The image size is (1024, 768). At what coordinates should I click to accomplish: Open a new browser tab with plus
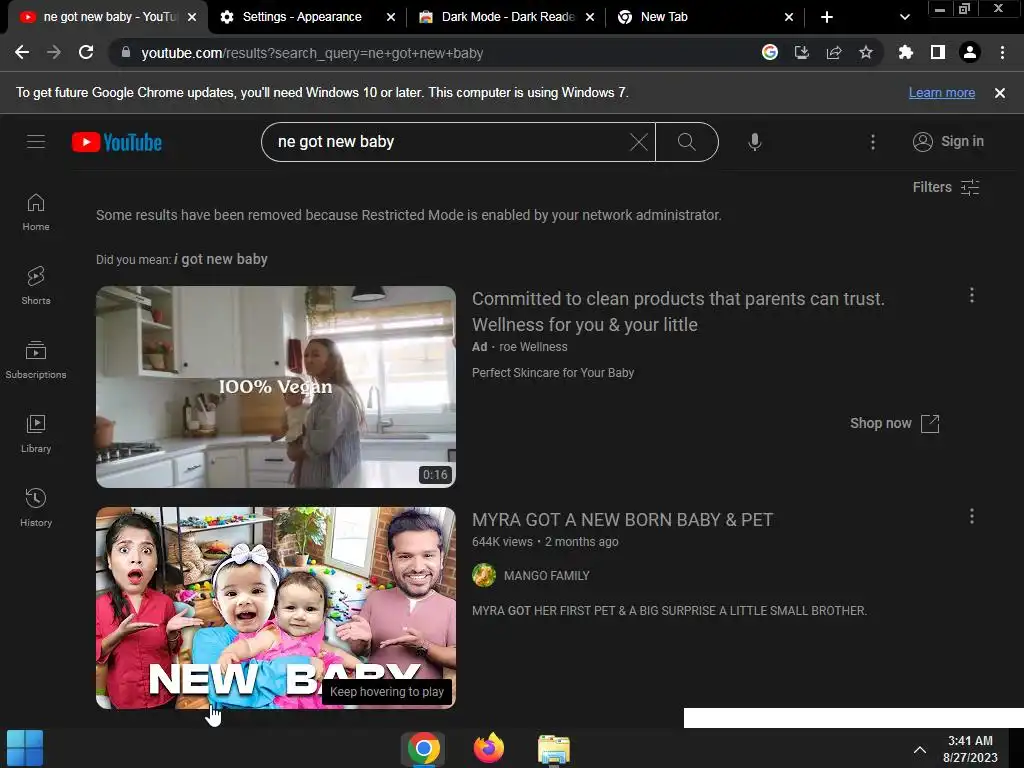pyautogui.click(x=827, y=17)
